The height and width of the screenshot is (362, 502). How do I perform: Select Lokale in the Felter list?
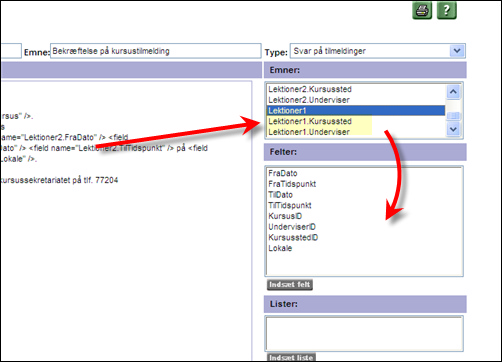pyautogui.click(x=280, y=248)
